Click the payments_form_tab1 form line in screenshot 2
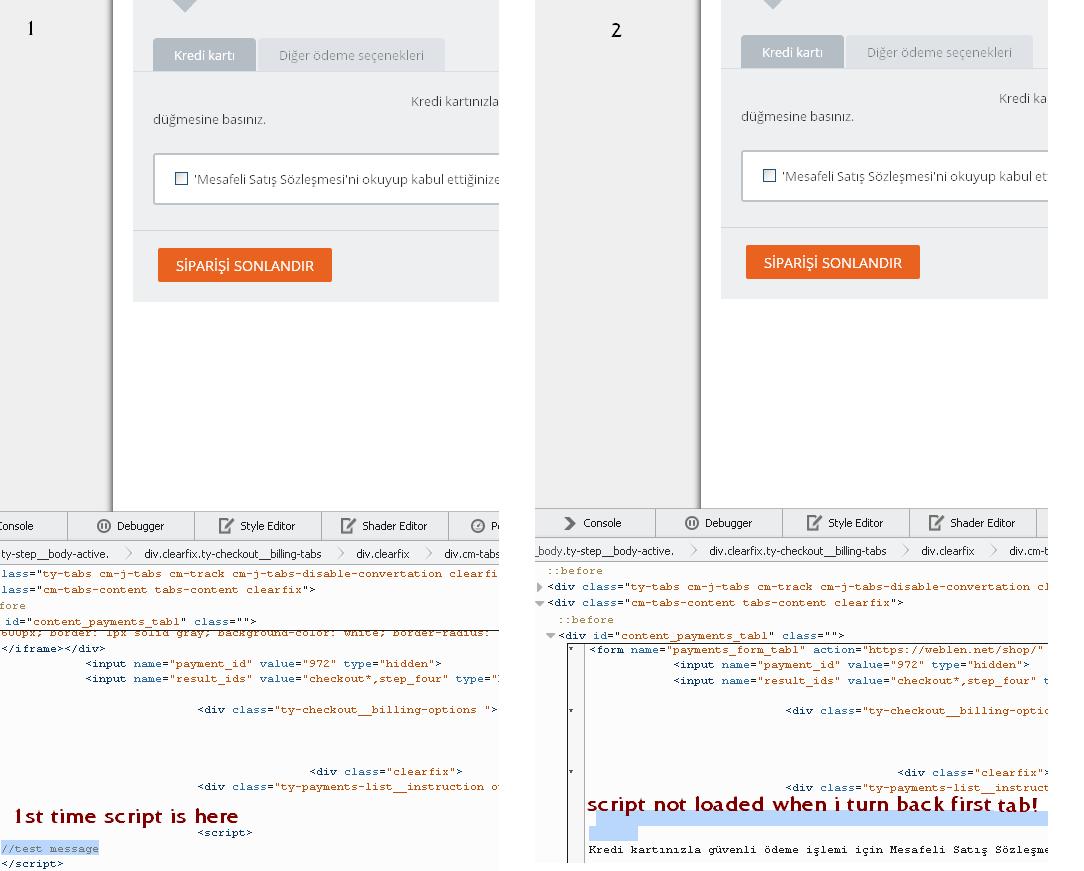The image size is (1084, 871). coord(816,650)
